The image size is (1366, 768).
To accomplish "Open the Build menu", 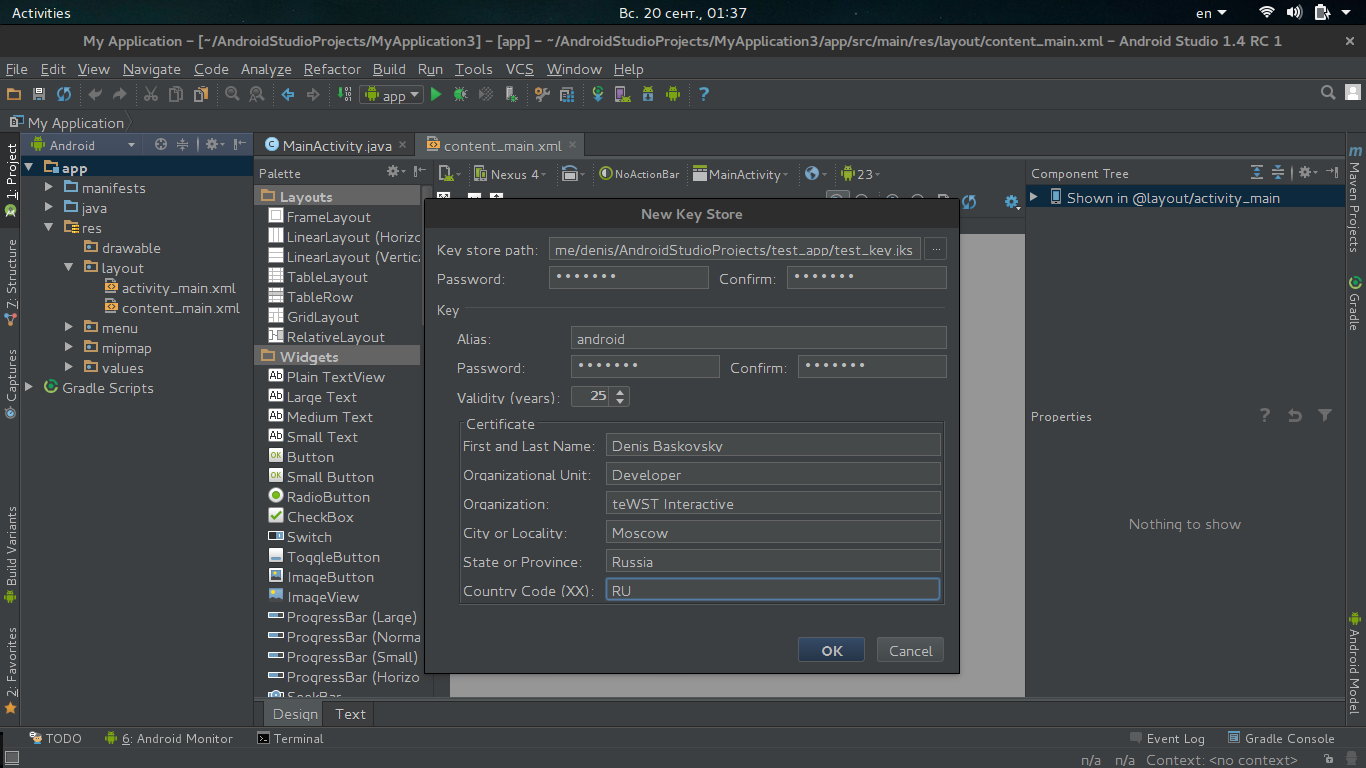I will 389,69.
